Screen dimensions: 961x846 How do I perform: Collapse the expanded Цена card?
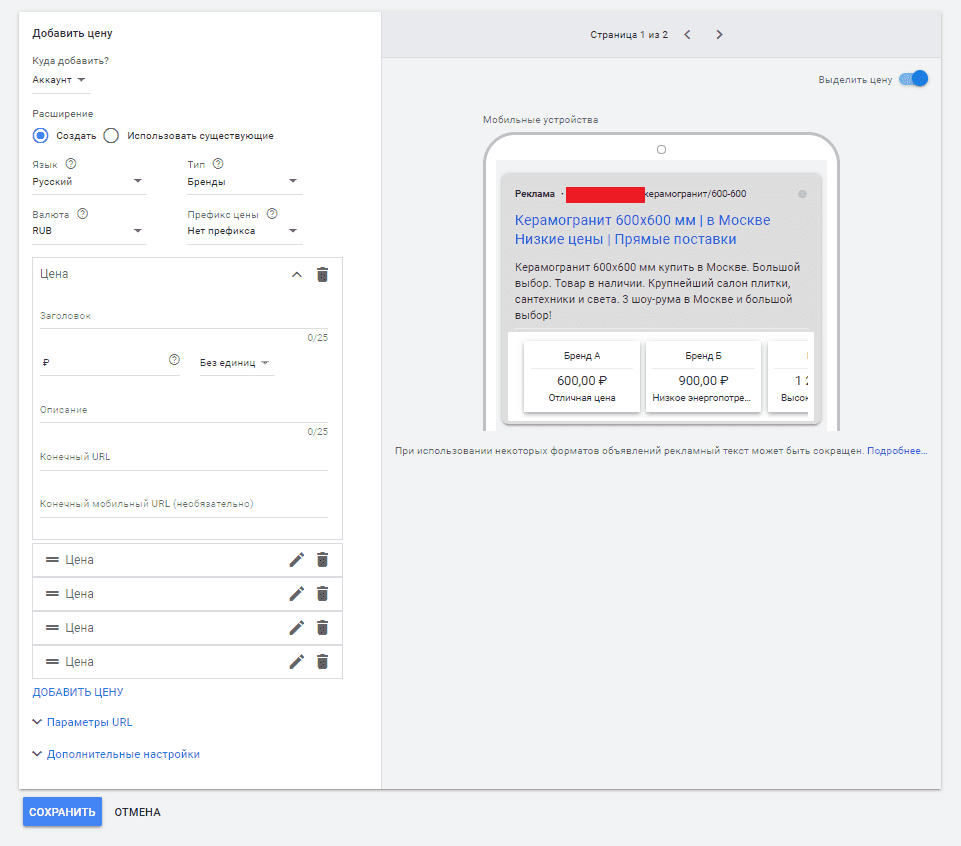[x=297, y=275]
